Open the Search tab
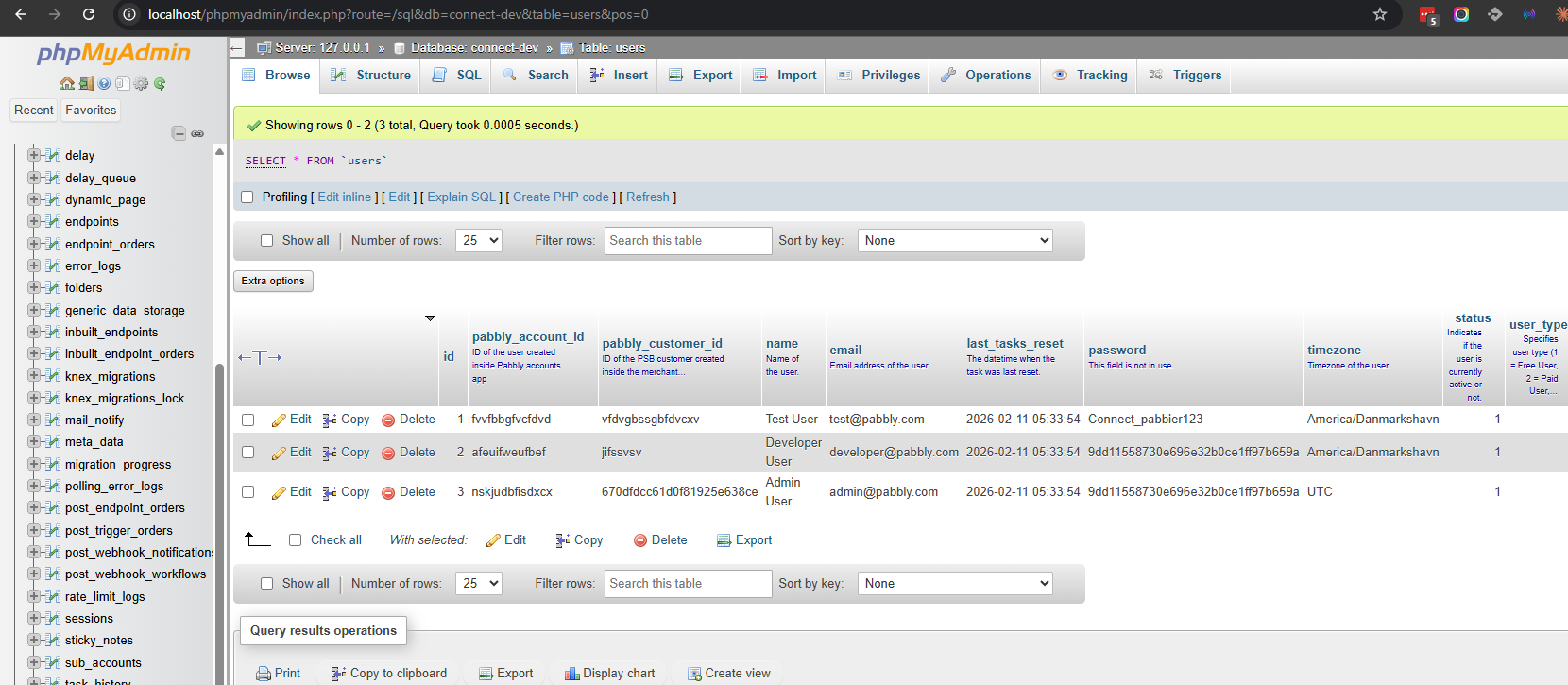This screenshot has width=1568, height=685. (536, 76)
